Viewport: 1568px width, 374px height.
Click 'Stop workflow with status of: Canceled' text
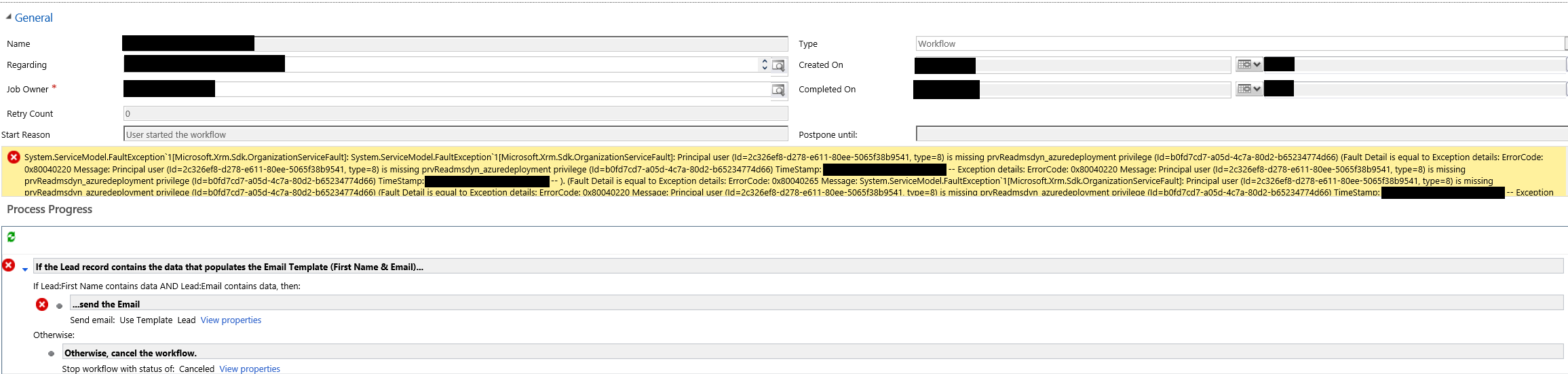coord(138,369)
